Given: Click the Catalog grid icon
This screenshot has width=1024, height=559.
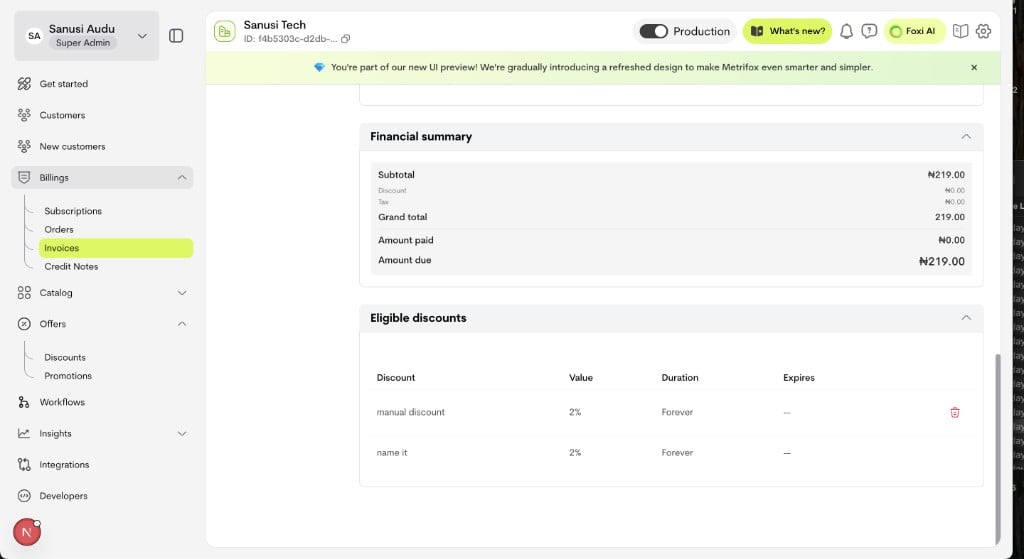Looking at the screenshot, I should [x=24, y=293].
